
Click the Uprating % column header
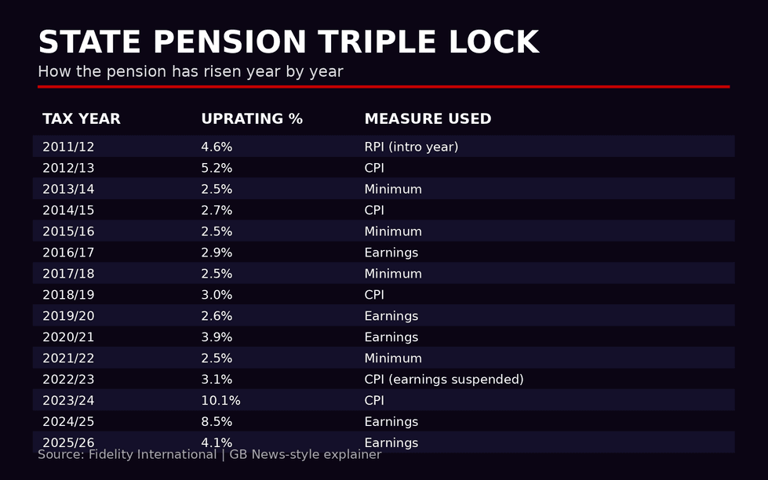pos(251,119)
